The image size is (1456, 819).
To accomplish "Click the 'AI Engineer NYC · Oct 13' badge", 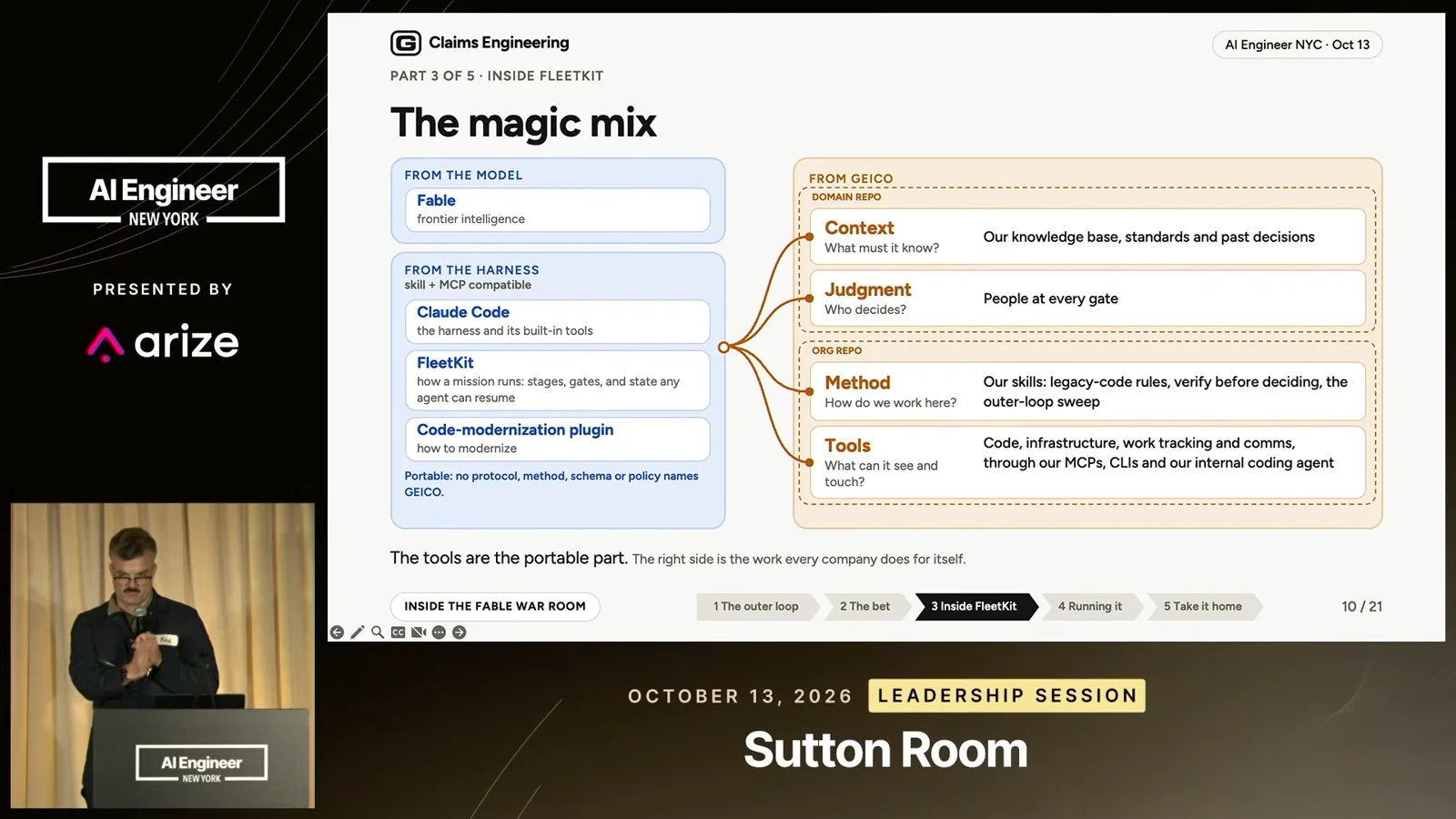I will 1298,45.
